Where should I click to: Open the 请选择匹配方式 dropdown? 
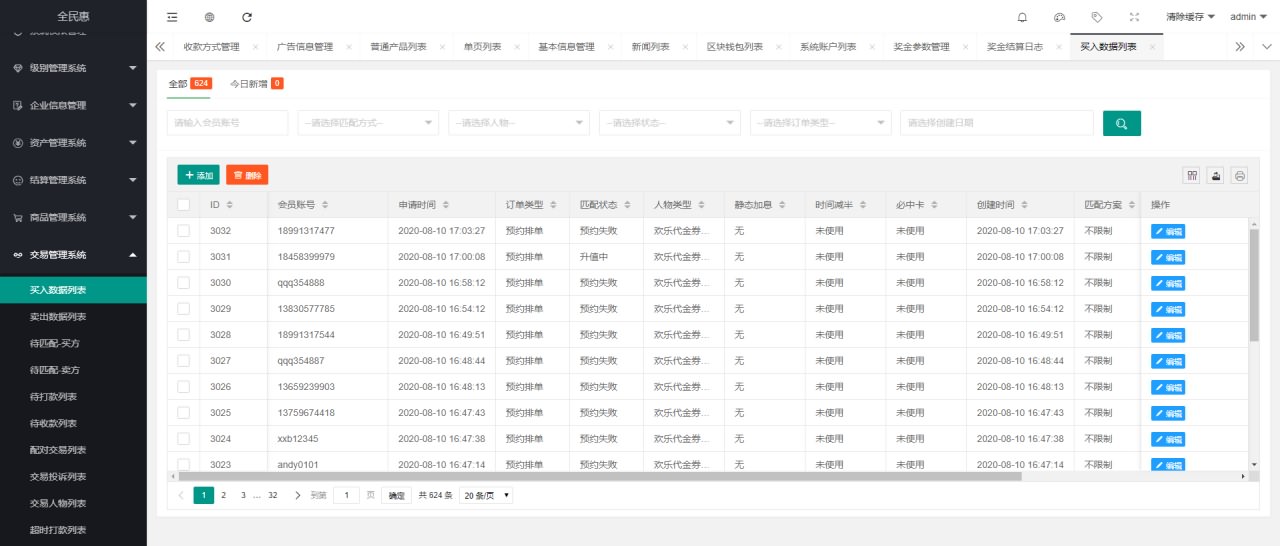coord(368,123)
